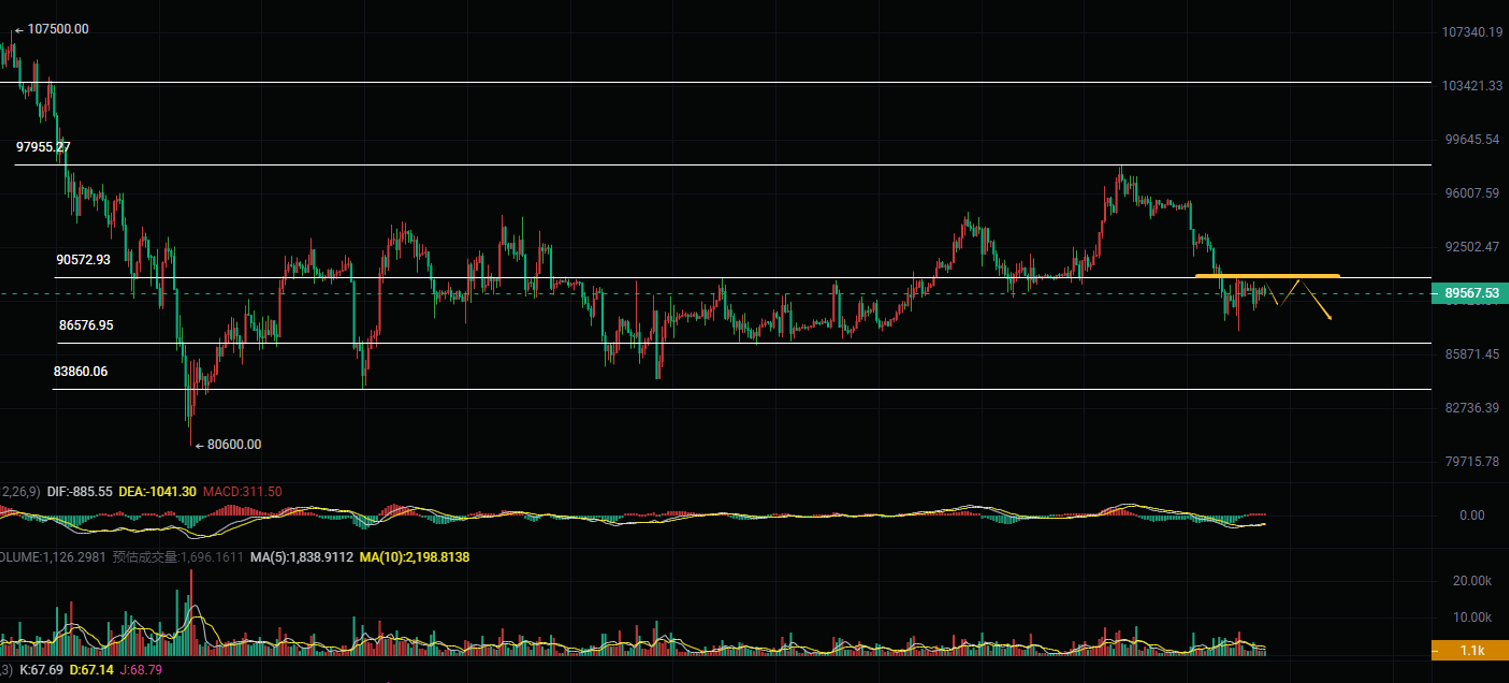Click the K:67.69 KDJ label
This screenshot has width=1509, height=683.
tap(41, 669)
